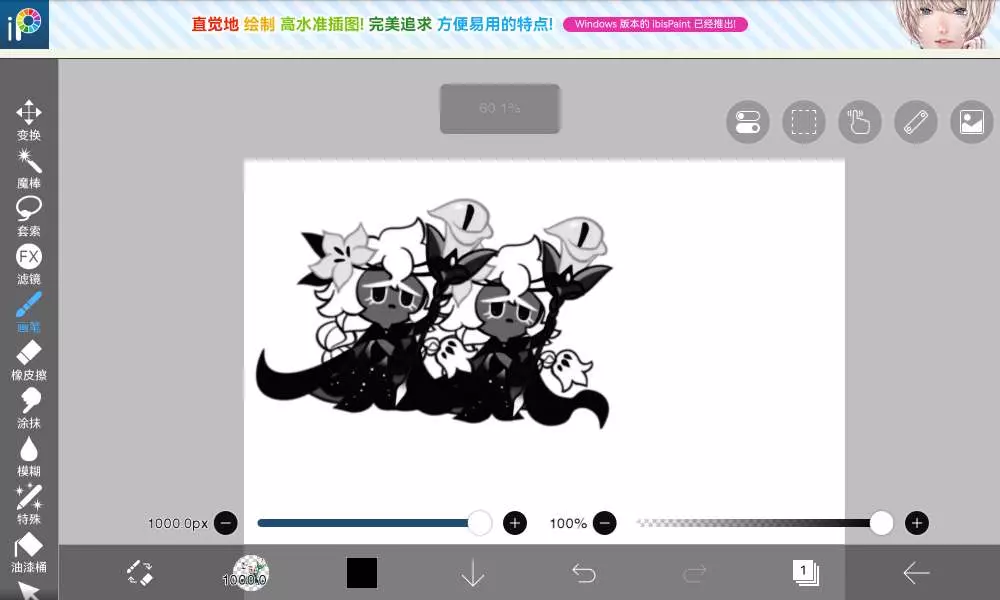This screenshot has height=600, width=1000.
Task: Select the Lasso (套索) tool
Action: click(29, 215)
